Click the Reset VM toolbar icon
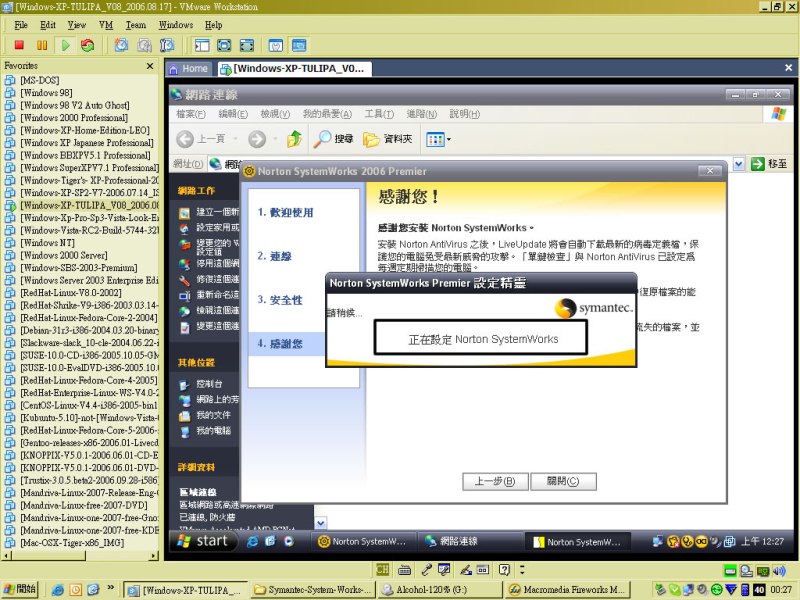The image size is (800, 600). point(88,45)
